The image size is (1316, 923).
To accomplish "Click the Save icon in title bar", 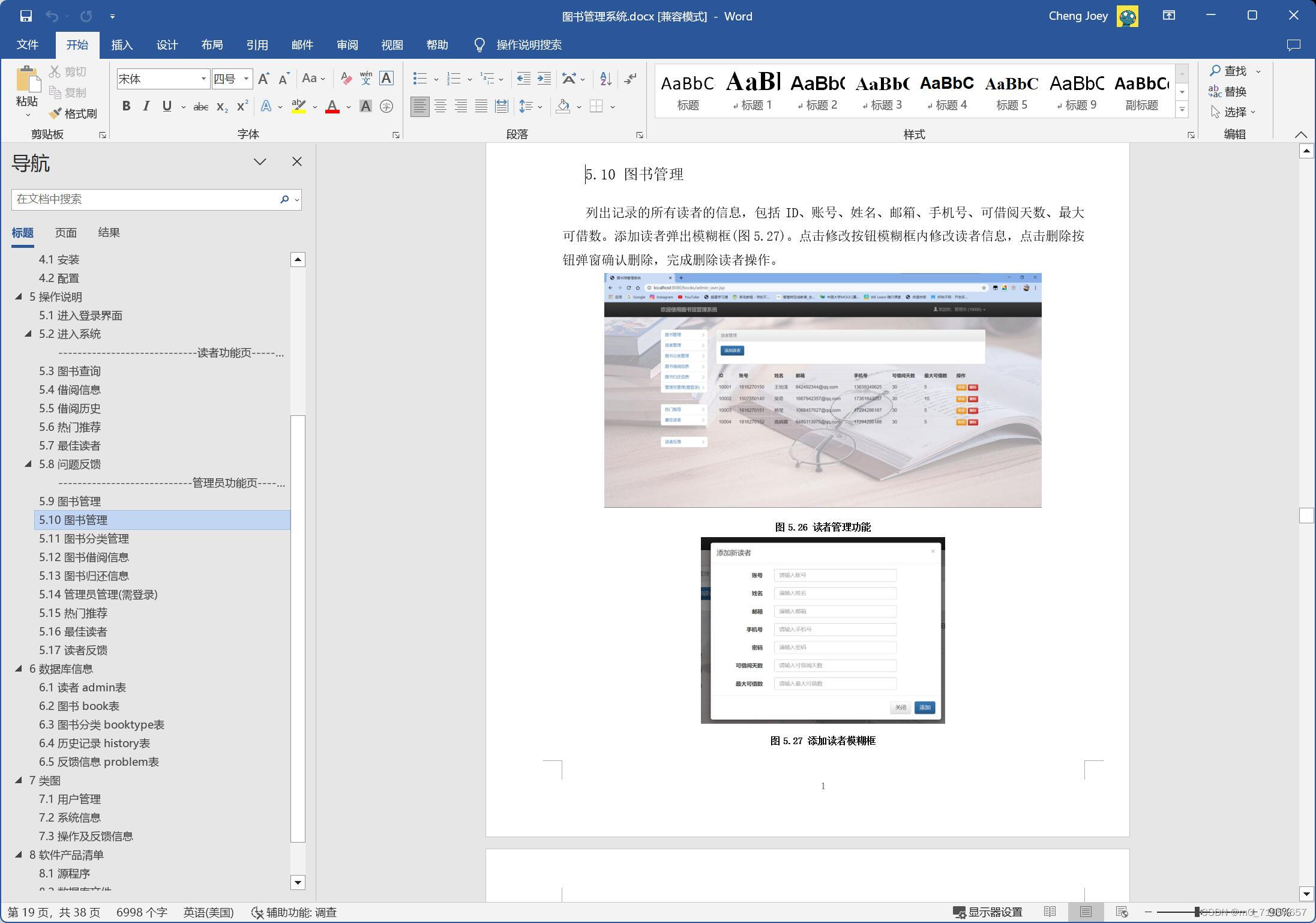I will click(x=25, y=16).
